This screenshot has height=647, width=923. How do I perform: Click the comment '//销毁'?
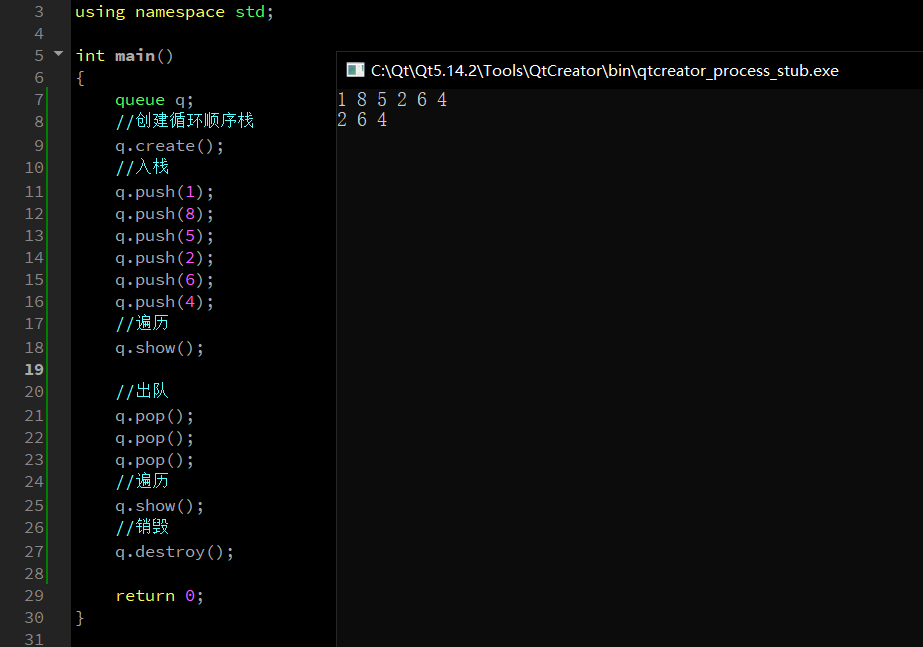click(142, 526)
